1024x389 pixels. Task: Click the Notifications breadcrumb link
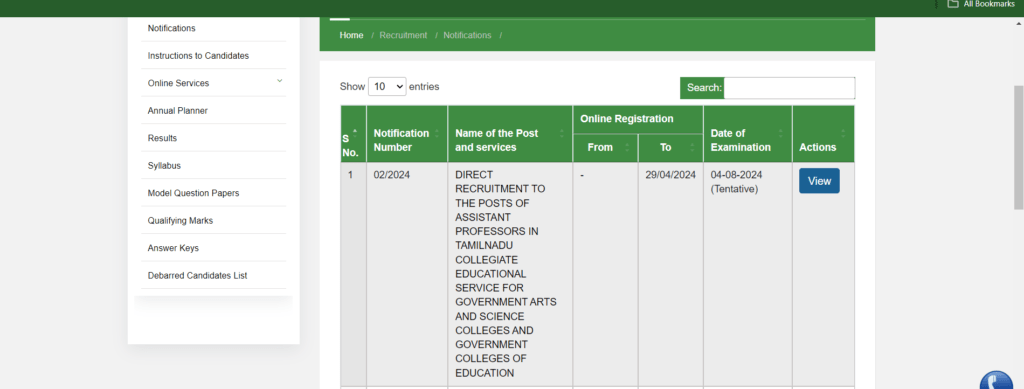pyautogui.click(x=467, y=35)
